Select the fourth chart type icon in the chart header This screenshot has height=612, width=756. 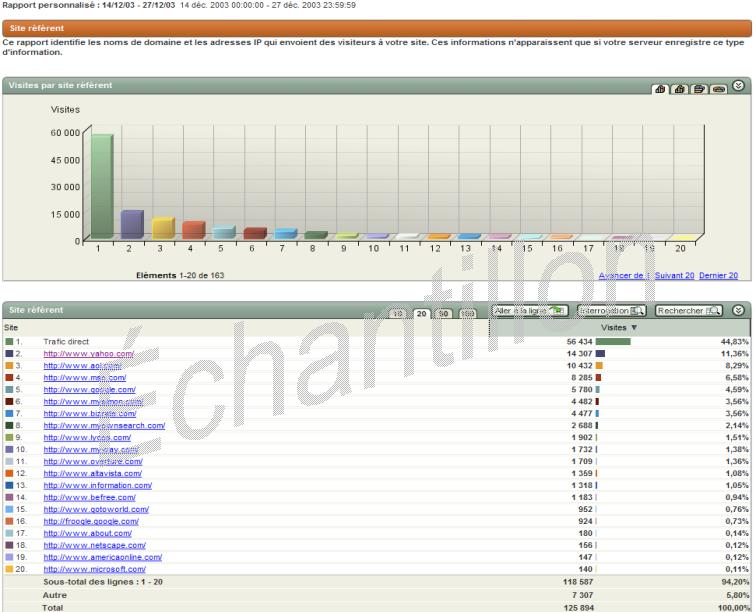click(716, 87)
